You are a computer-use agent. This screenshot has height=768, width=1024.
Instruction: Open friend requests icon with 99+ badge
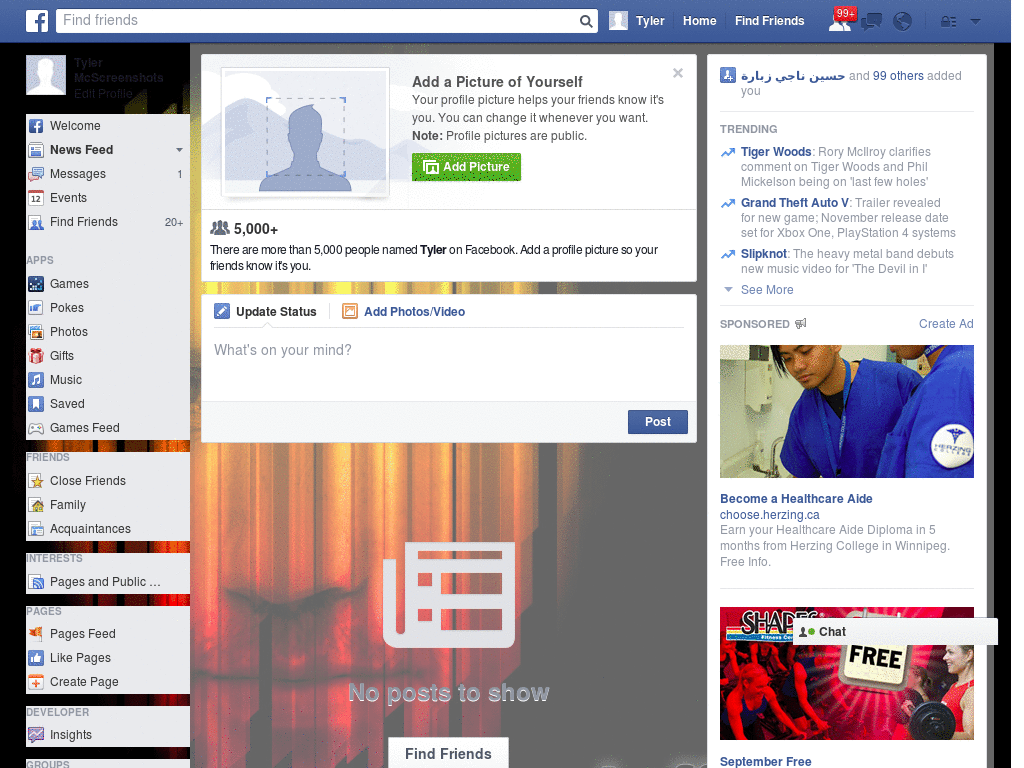(x=840, y=20)
